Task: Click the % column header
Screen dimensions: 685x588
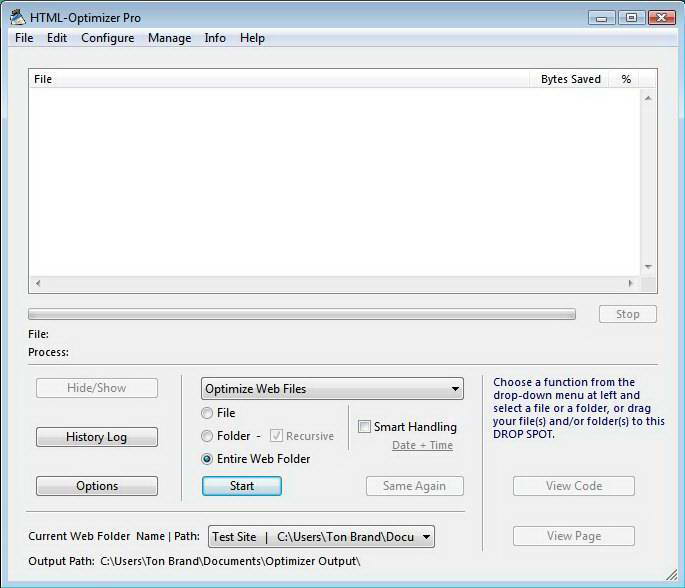Action: [x=626, y=79]
